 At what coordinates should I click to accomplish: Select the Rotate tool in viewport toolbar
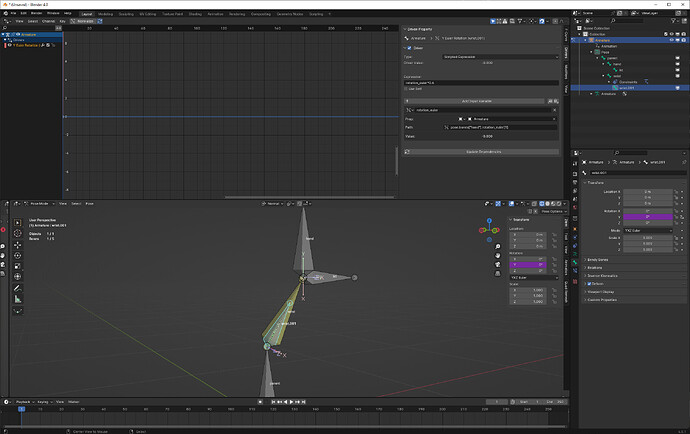18,256
